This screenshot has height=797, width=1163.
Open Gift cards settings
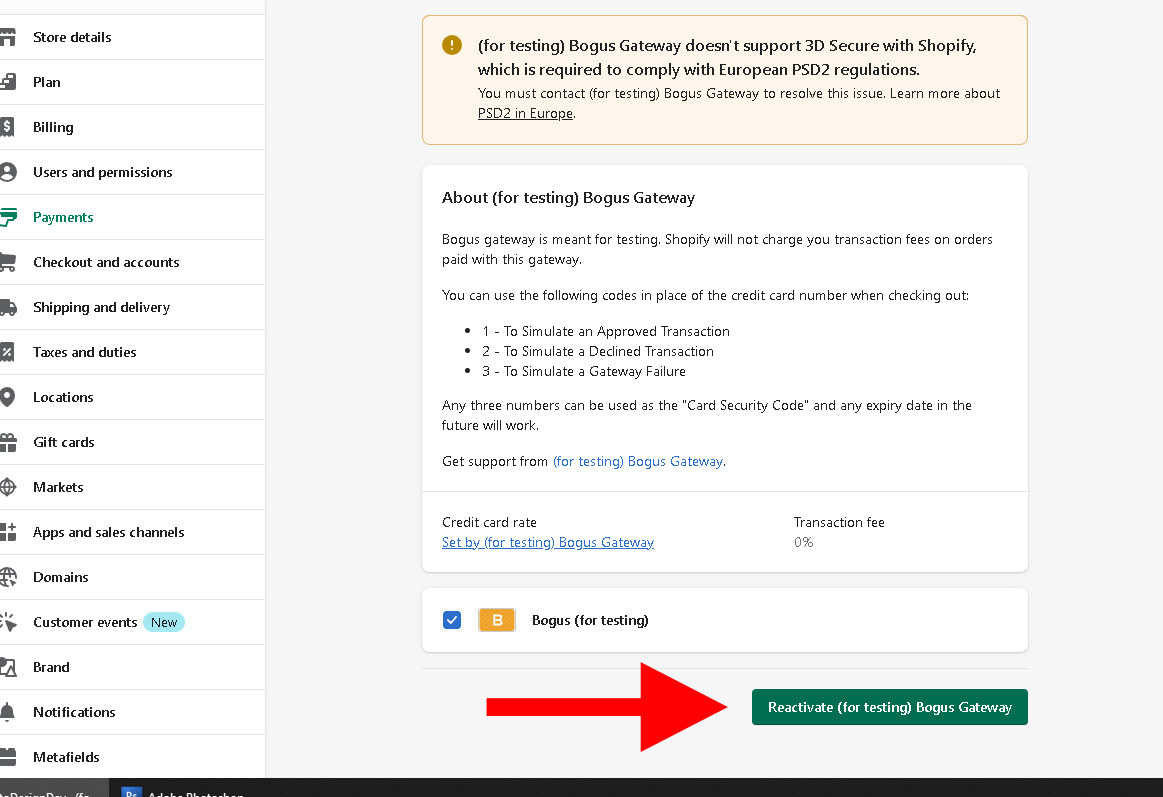pyautogui.click(x=132, y=443)
